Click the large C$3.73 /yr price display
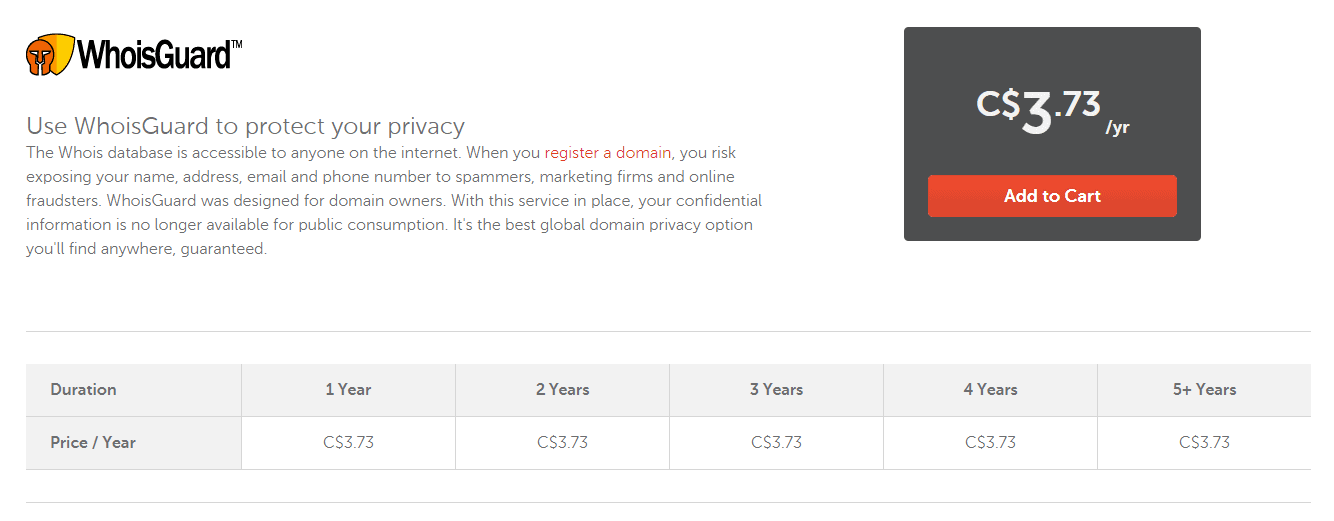 [x=1052, y=112]
